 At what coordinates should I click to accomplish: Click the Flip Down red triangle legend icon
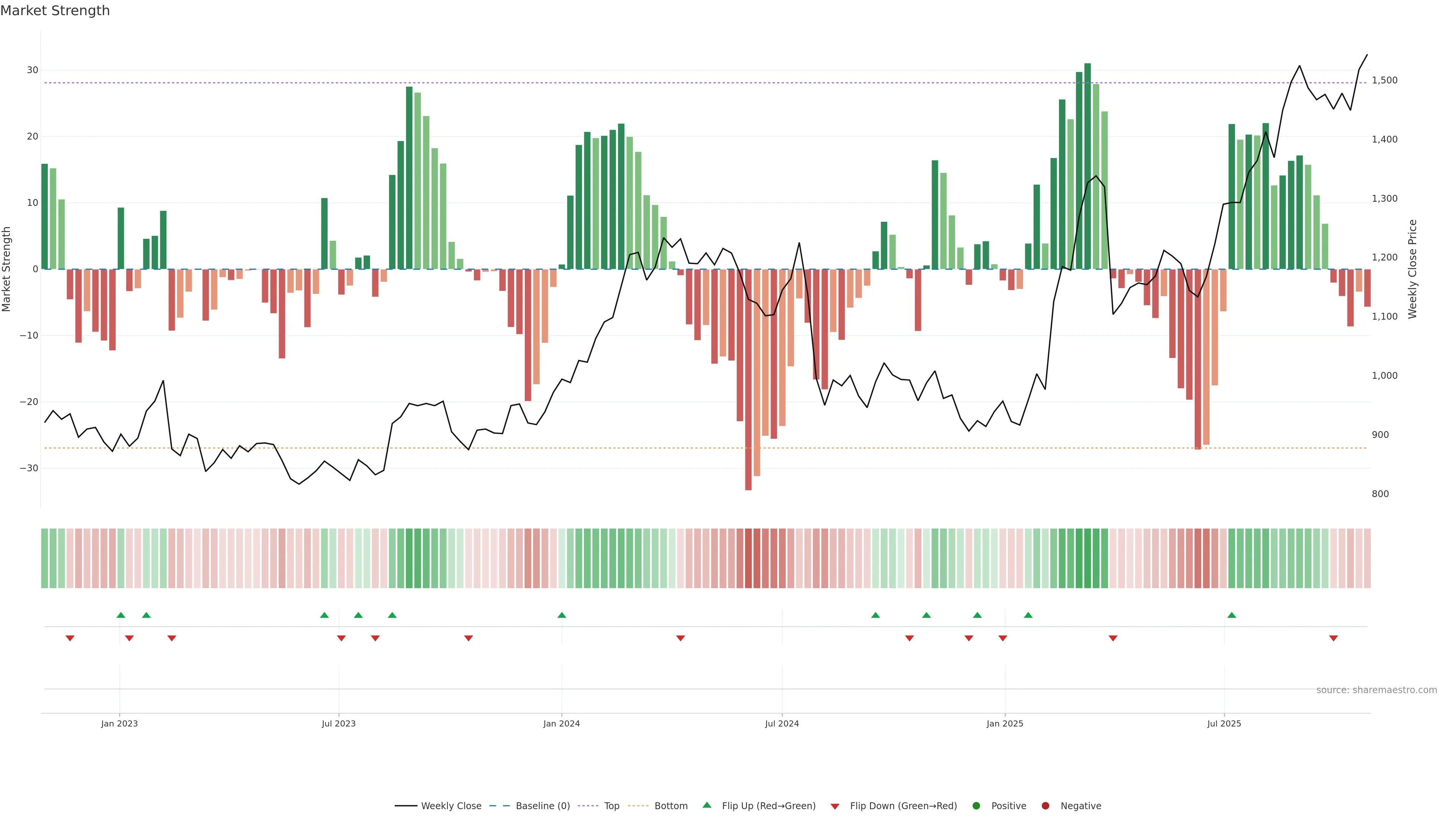pos(835,806)
